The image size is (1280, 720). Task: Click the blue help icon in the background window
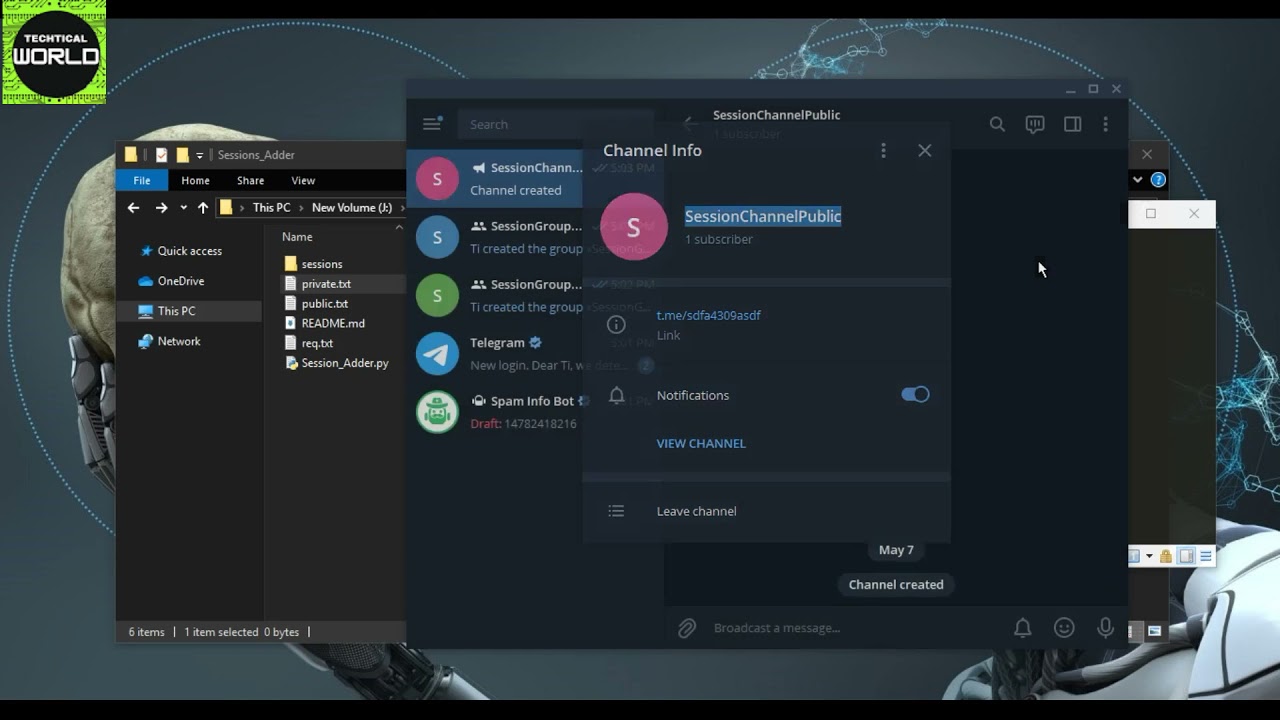pyautogui.click(x=1158, y=180)
